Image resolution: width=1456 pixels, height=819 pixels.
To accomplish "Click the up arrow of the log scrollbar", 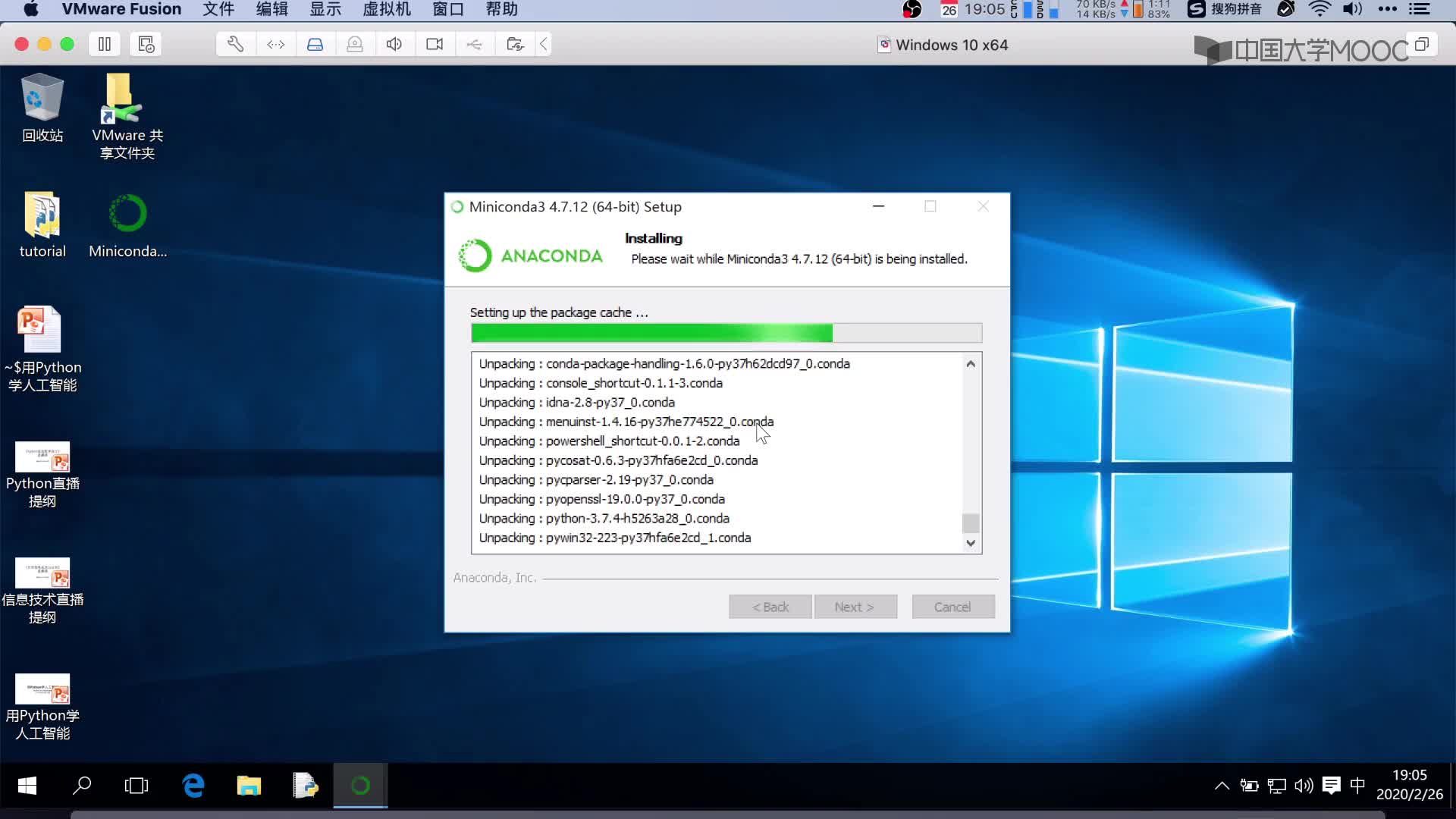I will point(971,364).
